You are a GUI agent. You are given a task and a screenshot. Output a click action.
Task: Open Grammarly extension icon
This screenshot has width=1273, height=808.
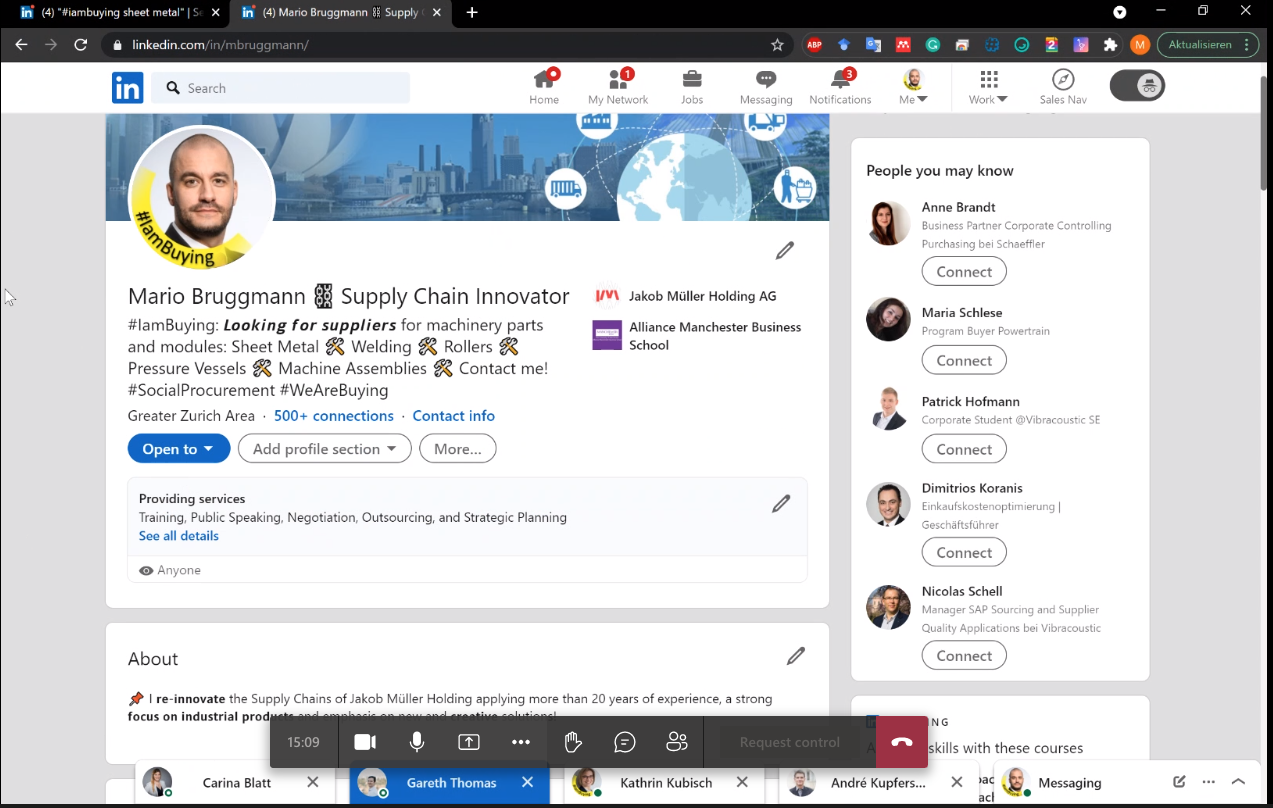[x=933, y=45]
